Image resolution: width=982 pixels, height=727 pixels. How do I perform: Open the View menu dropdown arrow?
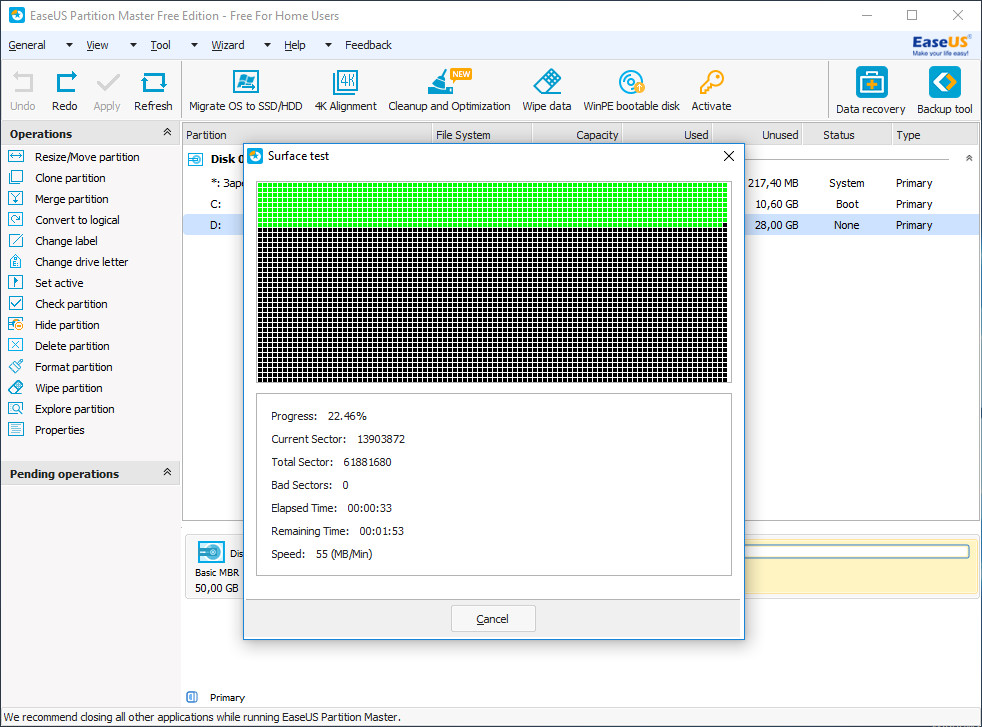[133, 45]
